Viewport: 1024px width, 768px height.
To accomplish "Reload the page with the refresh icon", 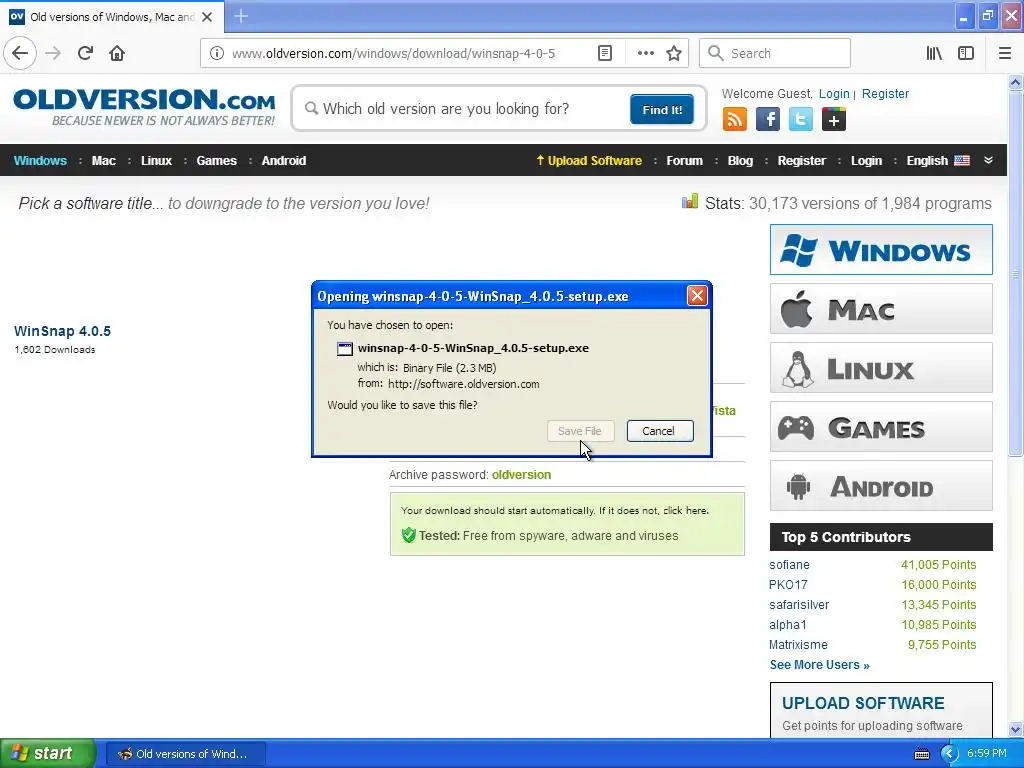I will coord(85,53).
